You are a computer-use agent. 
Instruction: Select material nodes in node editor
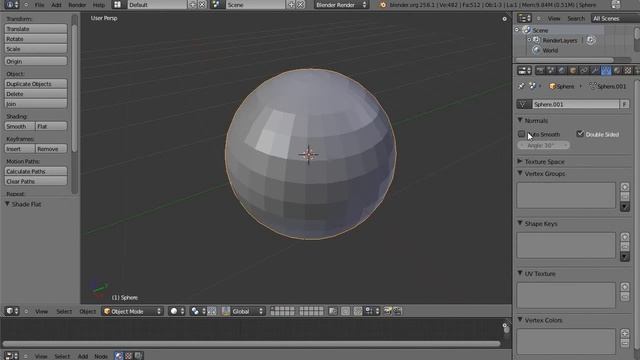(x=119, y=356)
